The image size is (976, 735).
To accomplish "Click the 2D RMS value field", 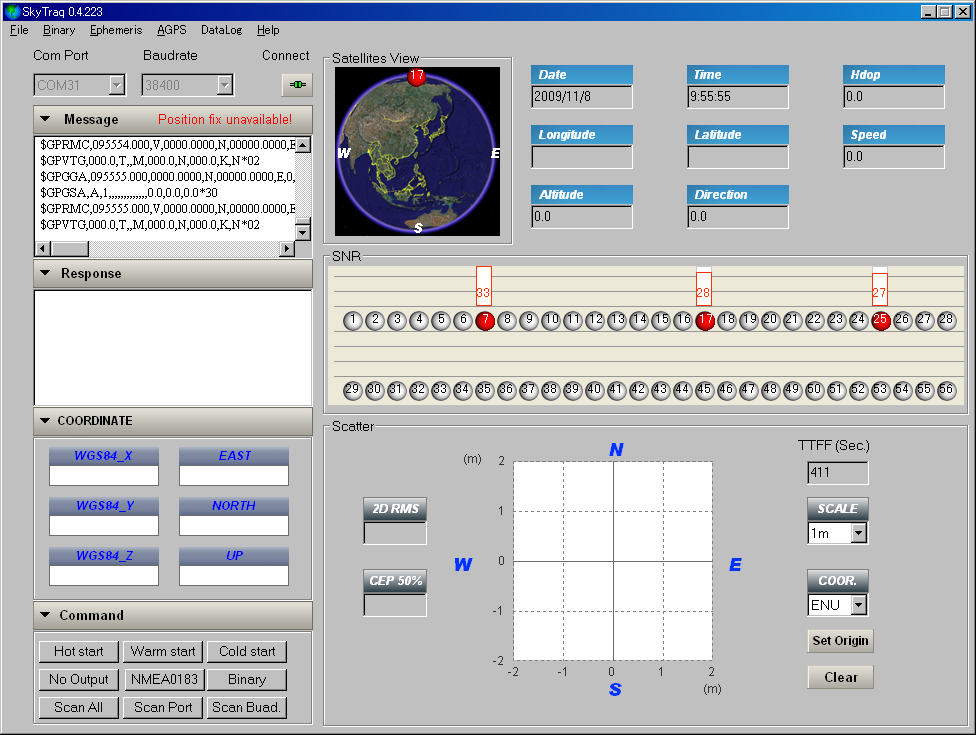I will click(x=395, y=533).
